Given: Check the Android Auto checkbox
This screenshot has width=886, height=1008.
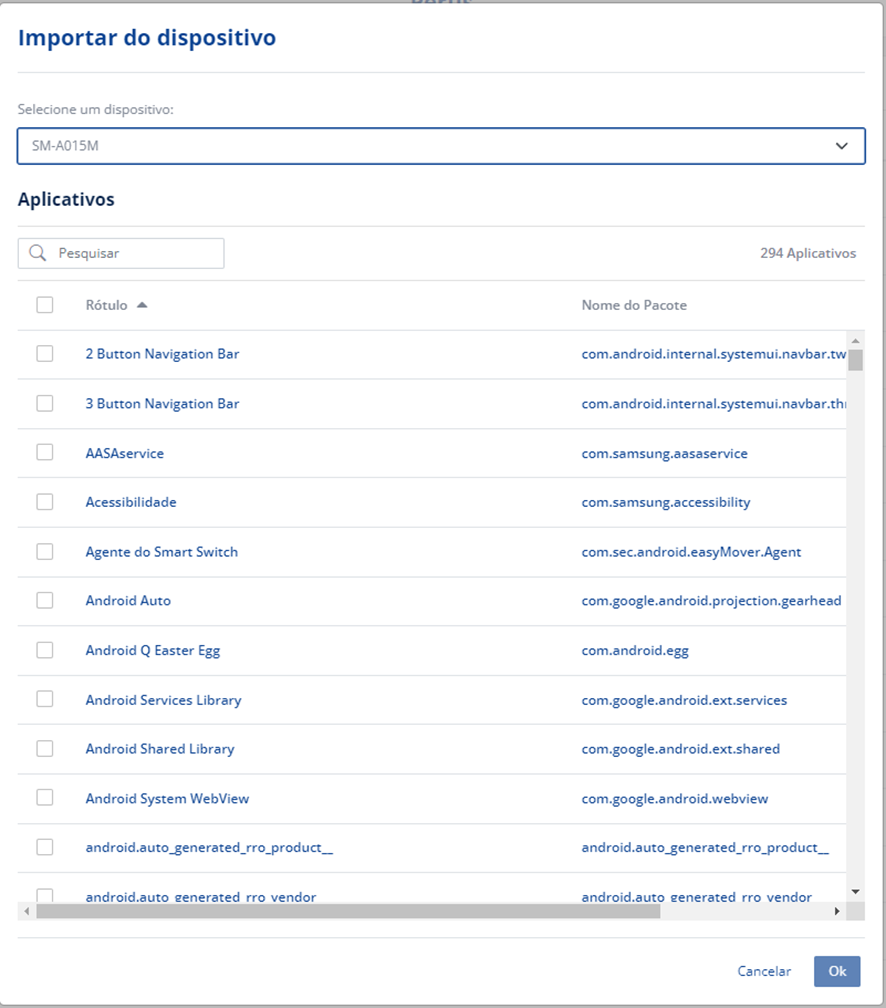Looking at the screenshot, I should tap(45, 600).
